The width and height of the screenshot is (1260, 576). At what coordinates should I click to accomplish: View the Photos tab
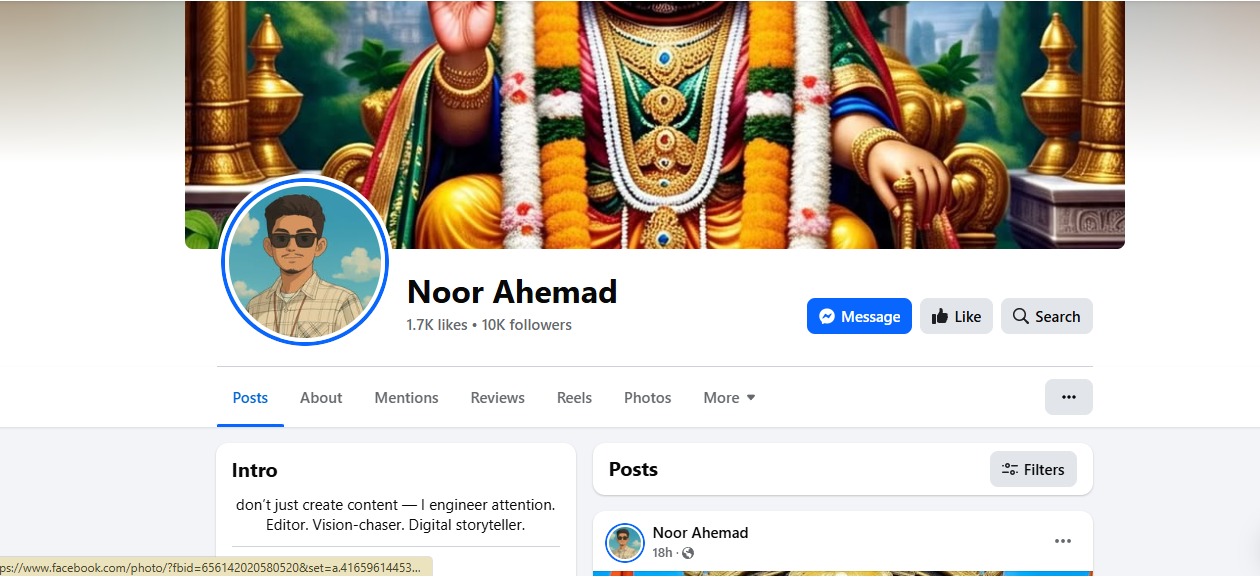(x=647, y=397)
